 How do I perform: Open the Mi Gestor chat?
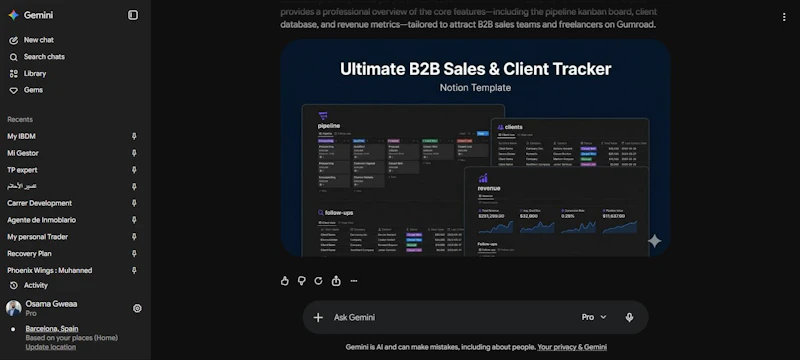[x=23, y=153]
